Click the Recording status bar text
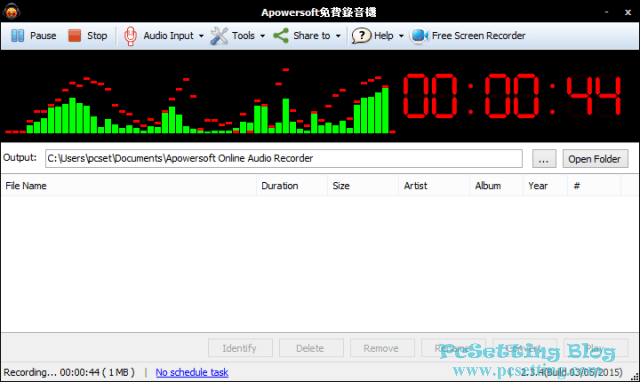The height and width of the screenshot is (382, 640). coord(69,372)
